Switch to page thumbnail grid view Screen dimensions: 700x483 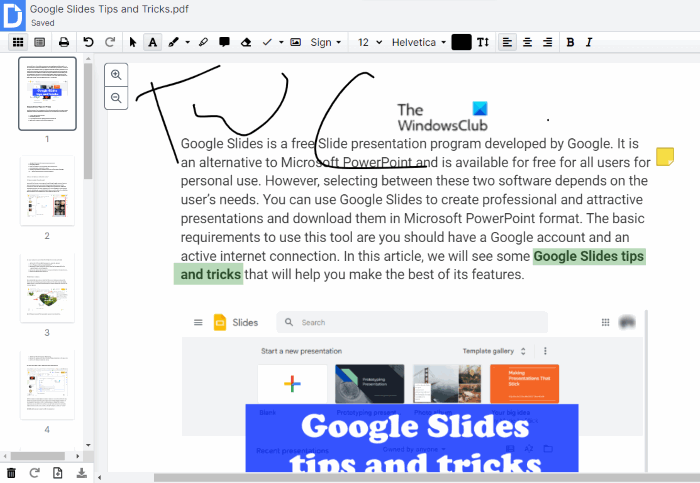[x=18, y=42]
